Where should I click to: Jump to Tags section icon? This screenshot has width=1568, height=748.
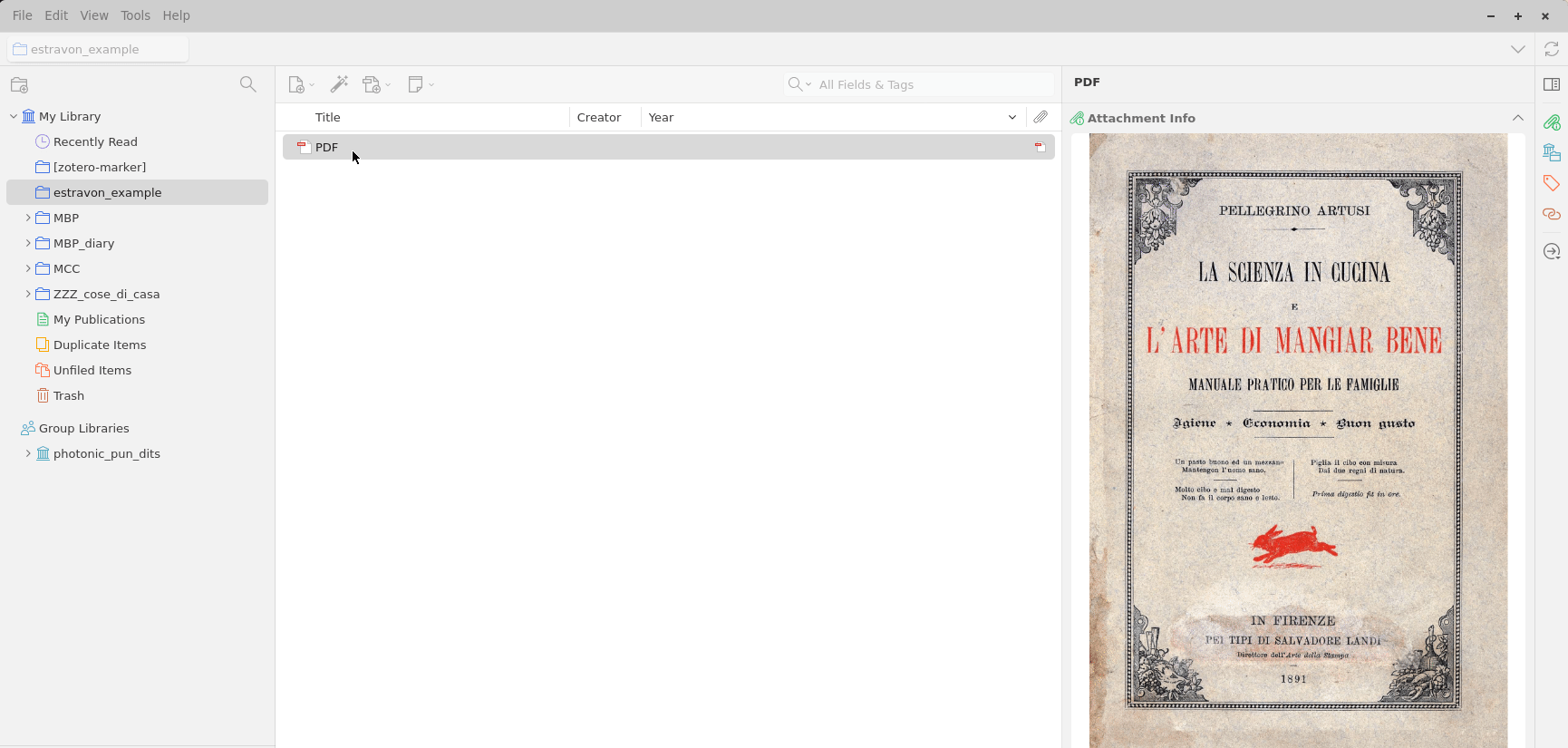(x=1552, y=183)
